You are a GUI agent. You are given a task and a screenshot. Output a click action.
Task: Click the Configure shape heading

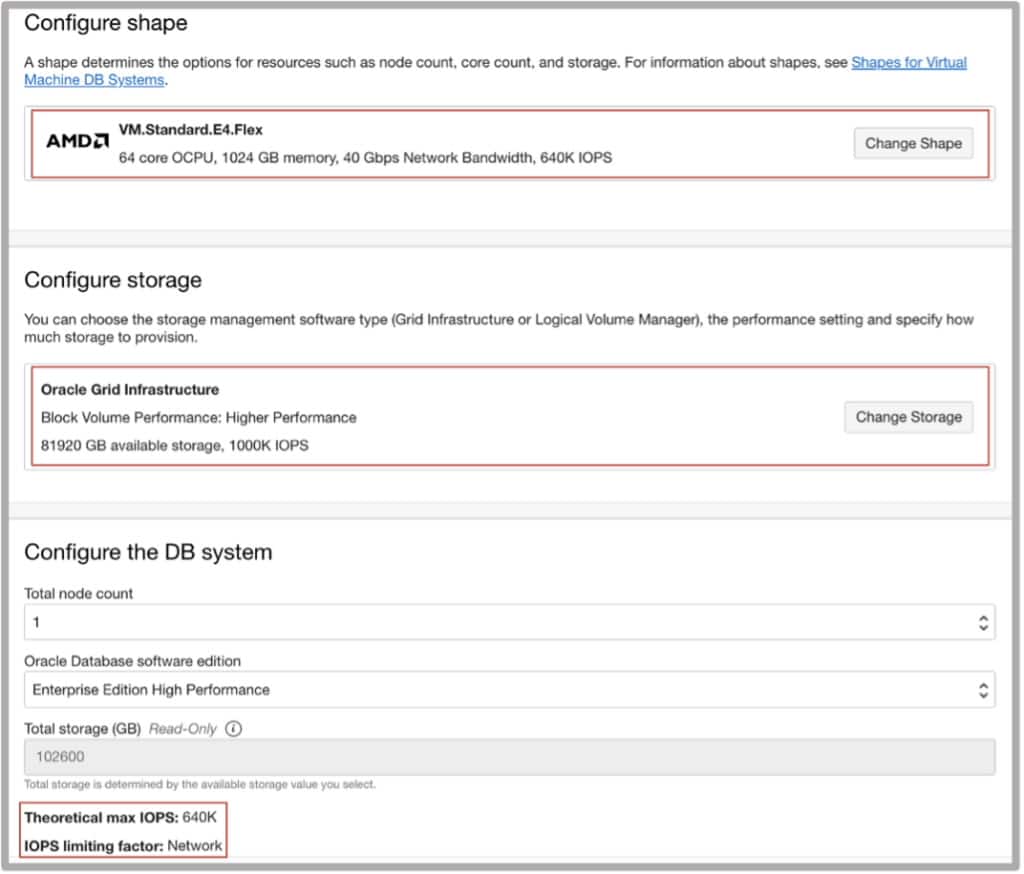[x=105, y=22]
